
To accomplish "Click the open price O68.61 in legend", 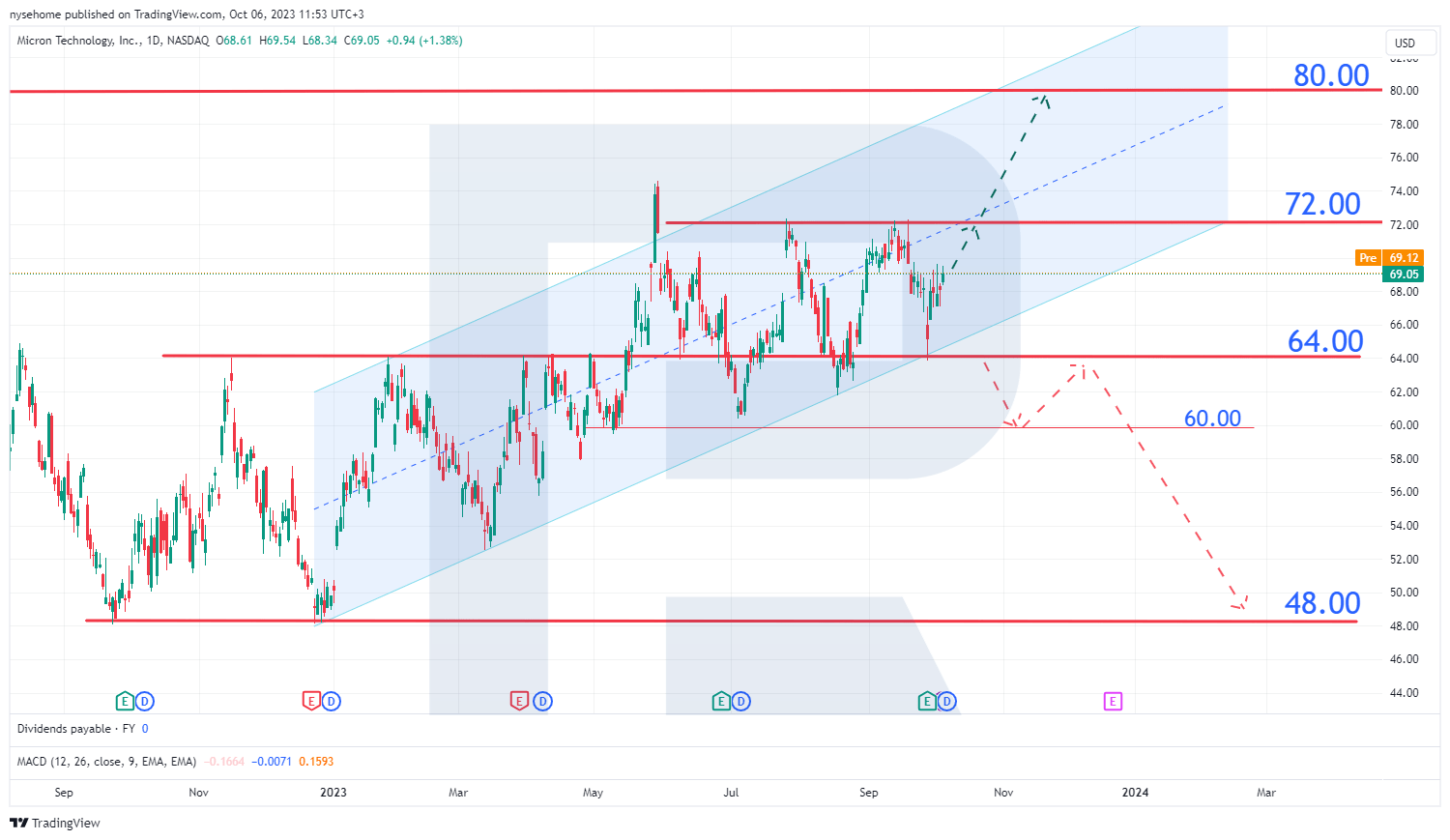I will pyautogui.click(x=234, y=41).
